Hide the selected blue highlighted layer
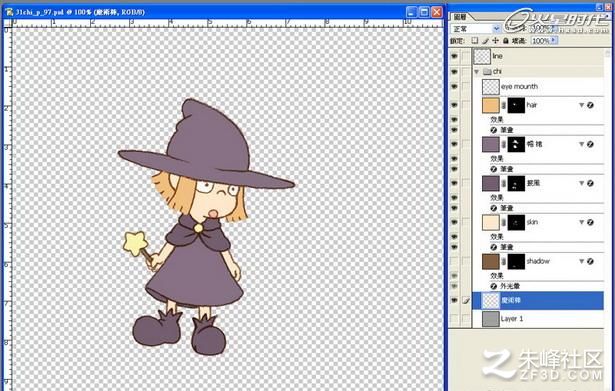Image resolution: width=615 pixels, height=391 pixels. click(454, 301)
